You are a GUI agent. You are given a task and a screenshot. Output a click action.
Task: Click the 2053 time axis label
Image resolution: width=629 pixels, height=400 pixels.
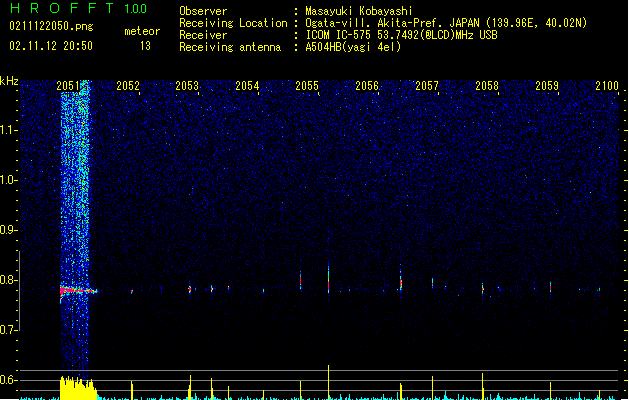(x=187, y=86)
